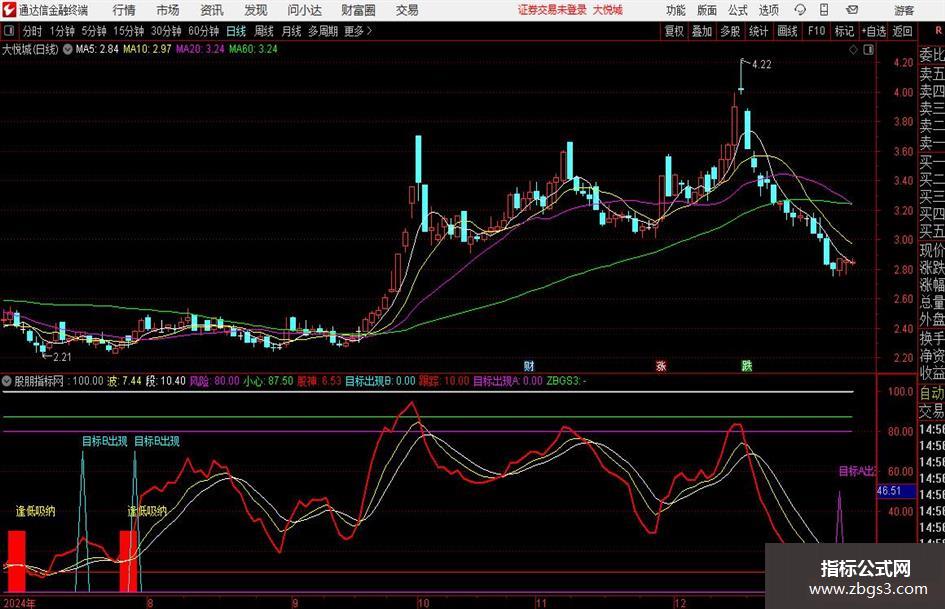The image size is (945, 609).
Task: Click the diamond icon at chart top right
Action: pyautogui.click(x=853, y=50)
